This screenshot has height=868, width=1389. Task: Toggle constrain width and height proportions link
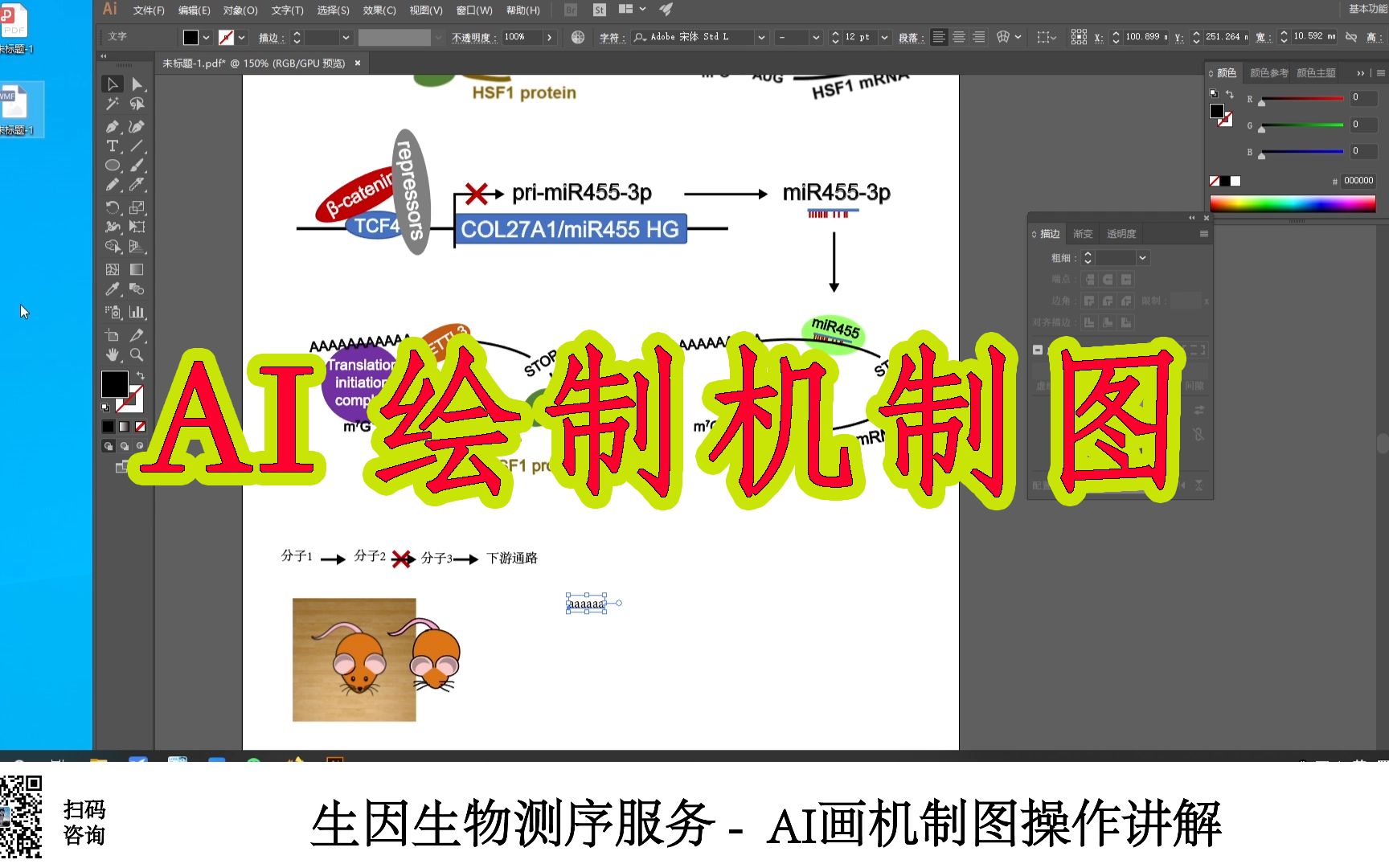[x=1351, y=37]
